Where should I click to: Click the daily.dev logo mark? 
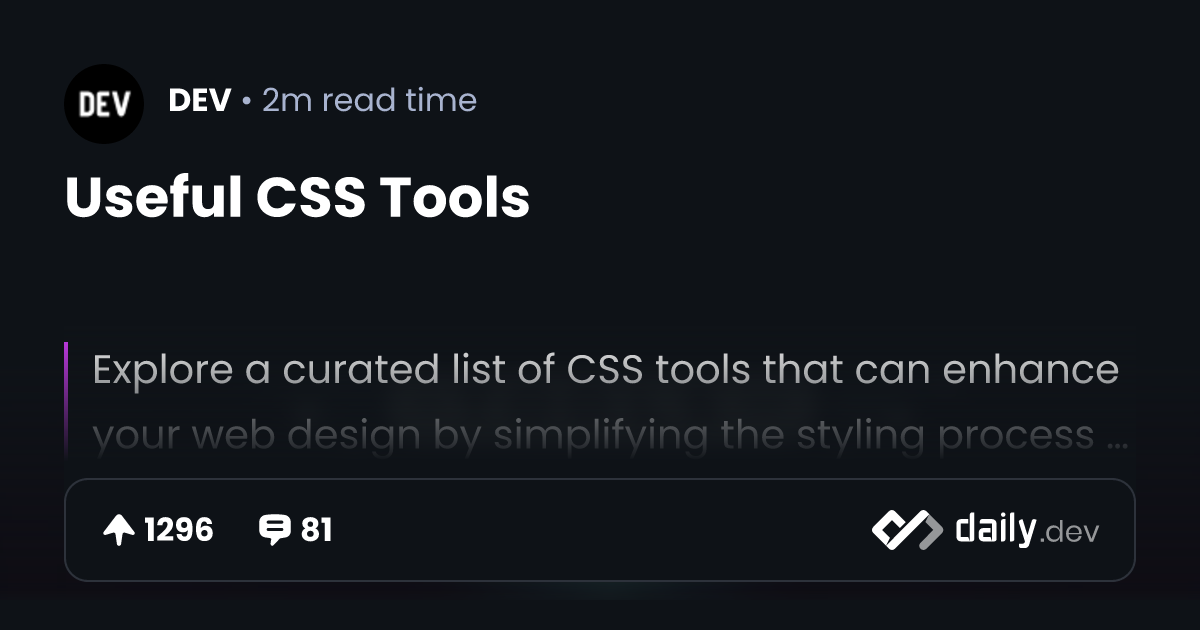tap(907, 529)
